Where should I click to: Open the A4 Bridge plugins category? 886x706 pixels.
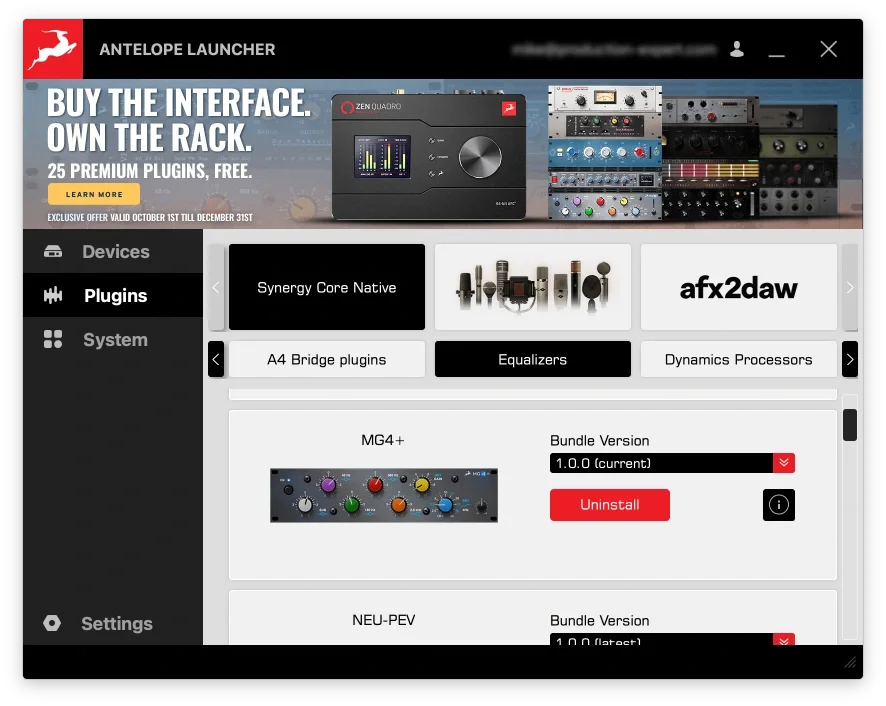coord(326,359)
